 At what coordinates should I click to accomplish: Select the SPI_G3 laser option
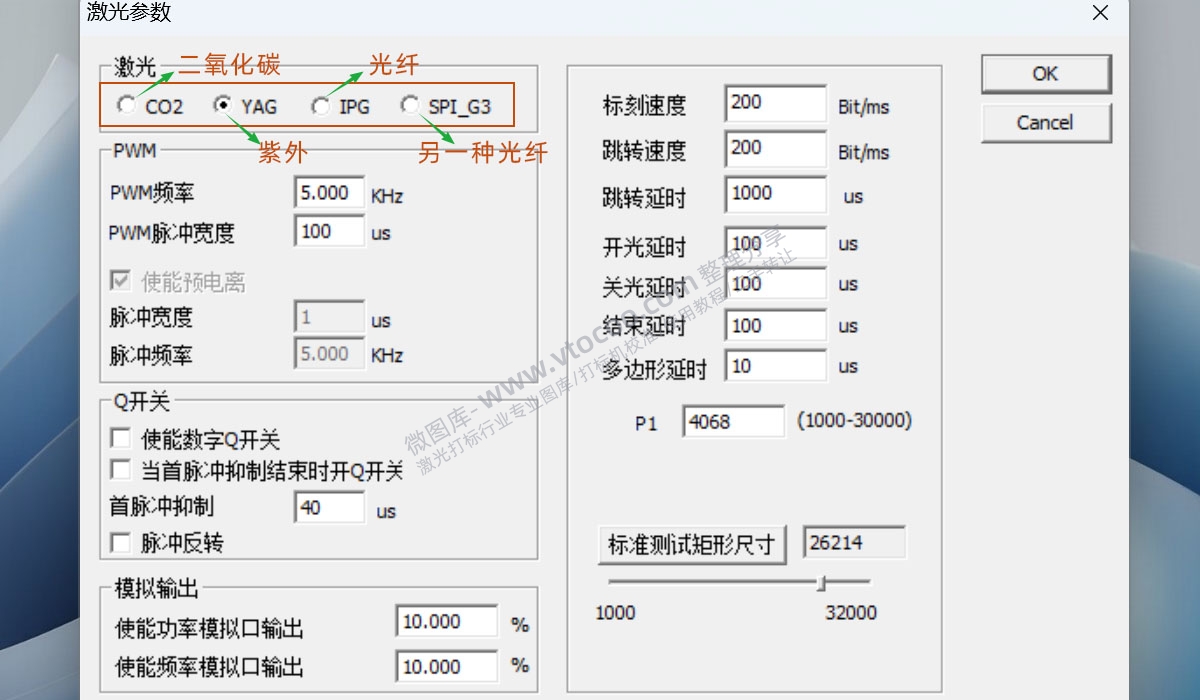pos(410,105)
